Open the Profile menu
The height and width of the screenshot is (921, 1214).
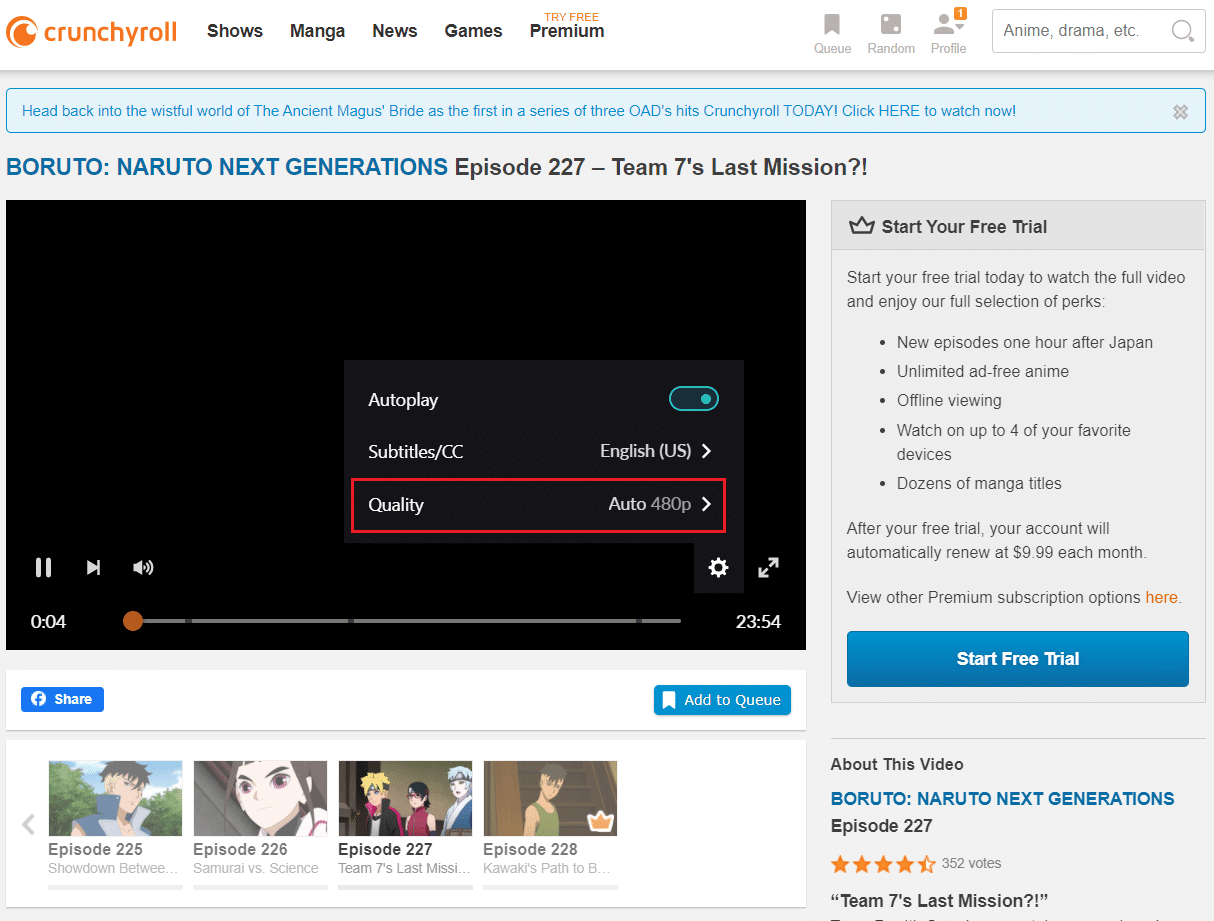[948, 33]
